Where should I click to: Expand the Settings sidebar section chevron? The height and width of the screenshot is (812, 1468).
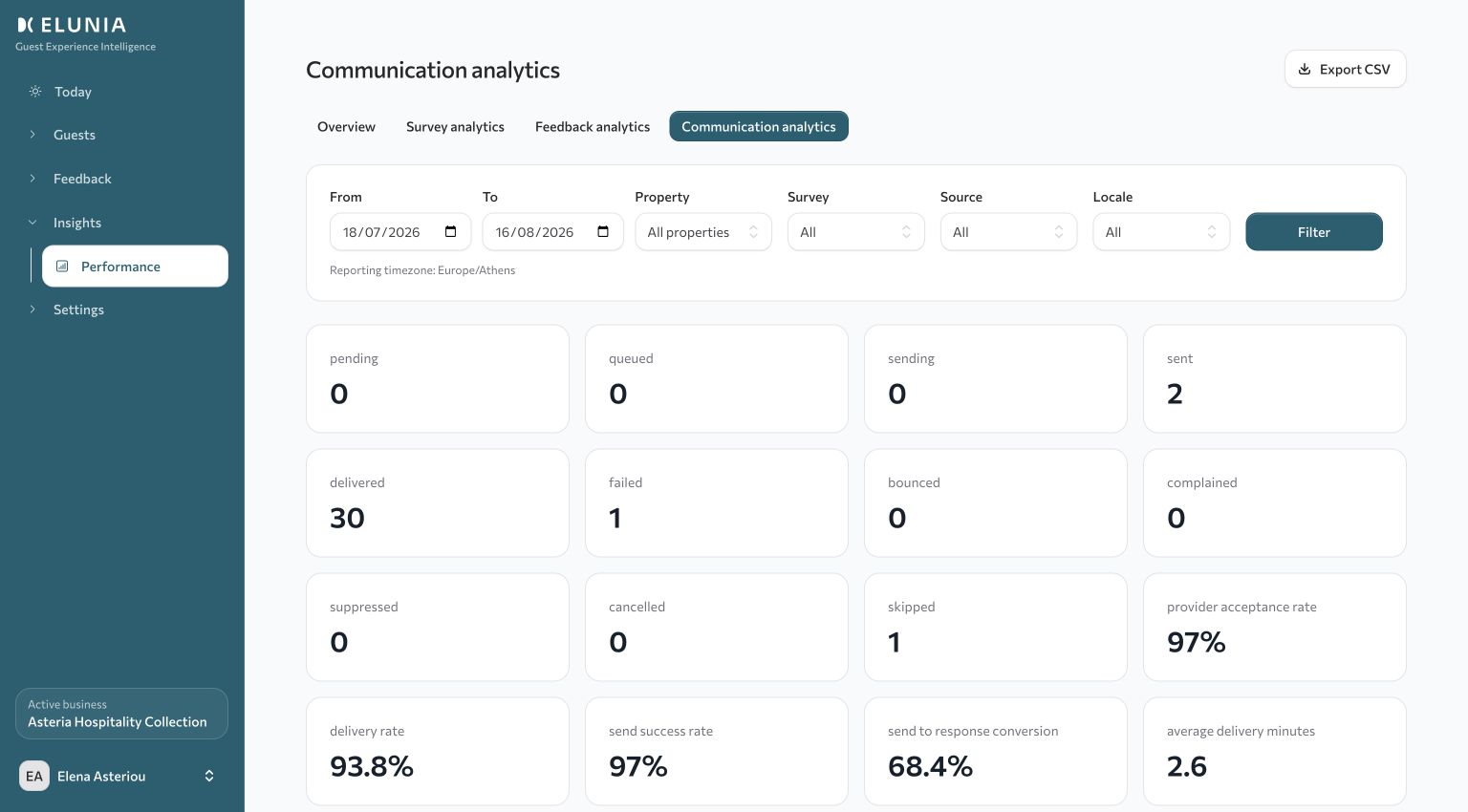coord(32,310)
